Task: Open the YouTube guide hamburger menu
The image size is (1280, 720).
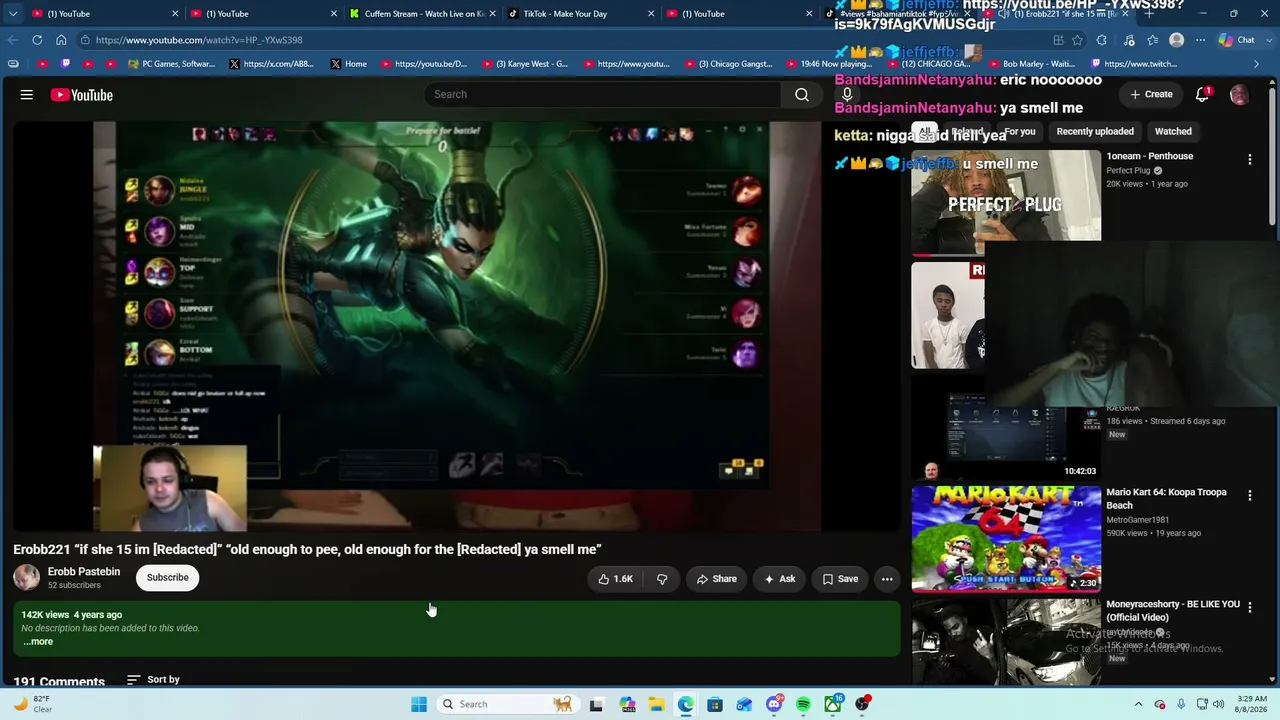Action: (27, 95)
